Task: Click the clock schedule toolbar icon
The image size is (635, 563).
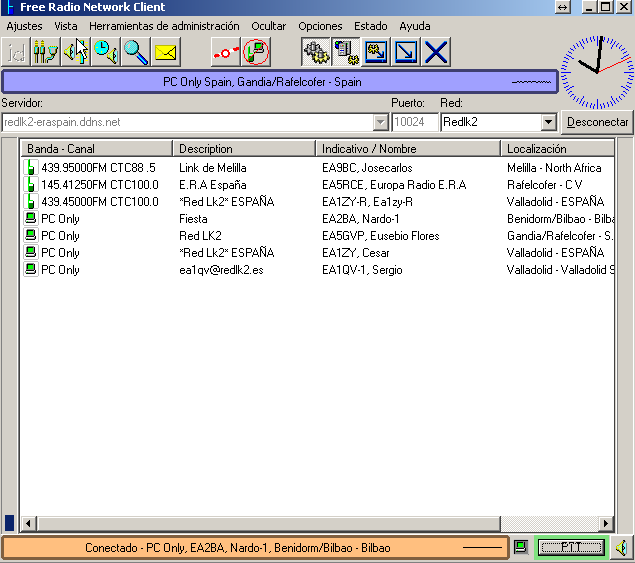Action: (106, 51)
